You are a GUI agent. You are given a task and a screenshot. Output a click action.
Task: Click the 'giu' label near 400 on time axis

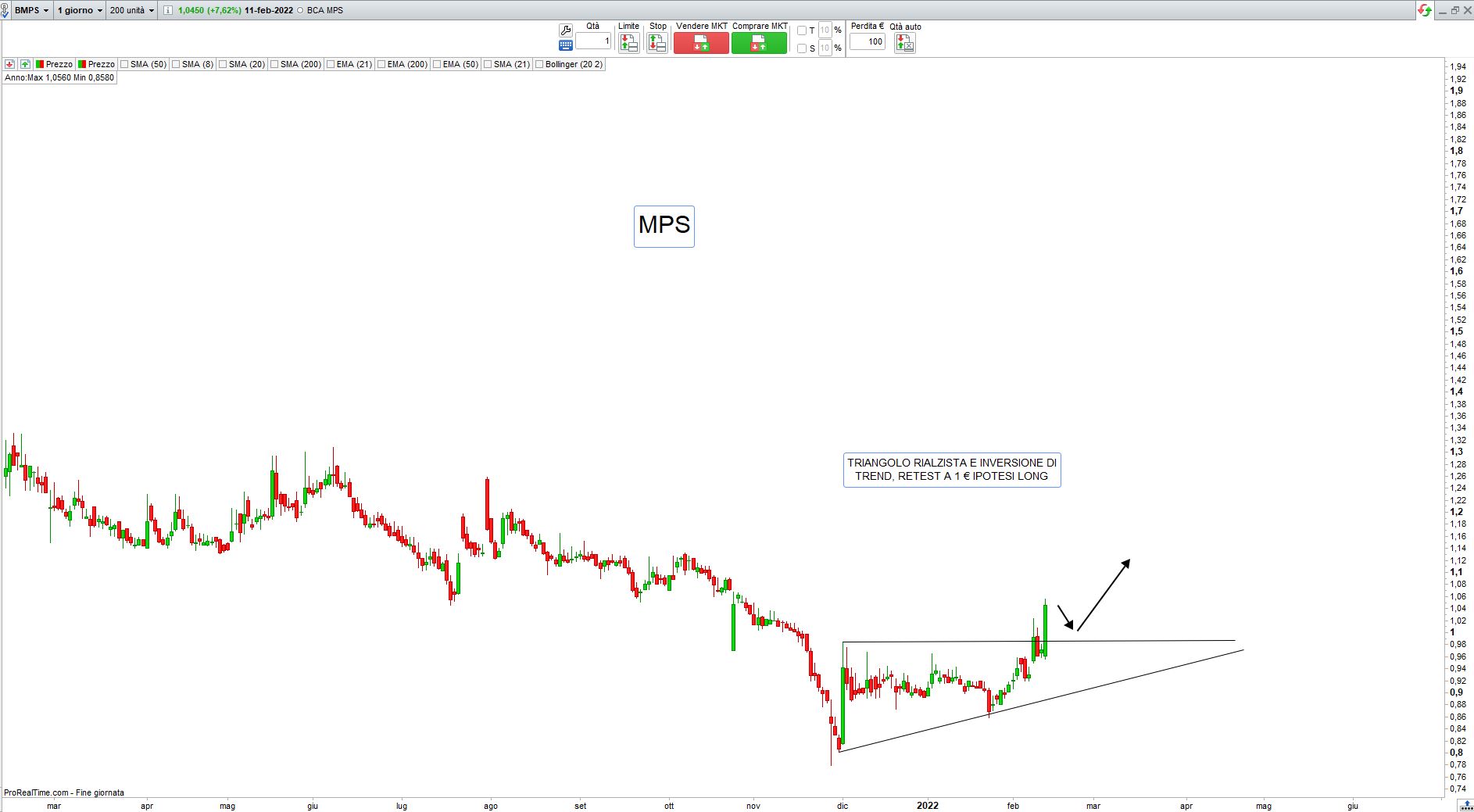click(313, 806)
